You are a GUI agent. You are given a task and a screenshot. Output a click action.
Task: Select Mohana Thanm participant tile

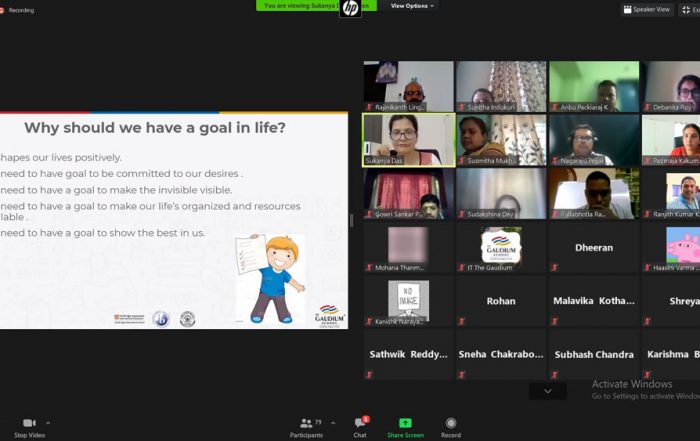[x=408, y=247]
